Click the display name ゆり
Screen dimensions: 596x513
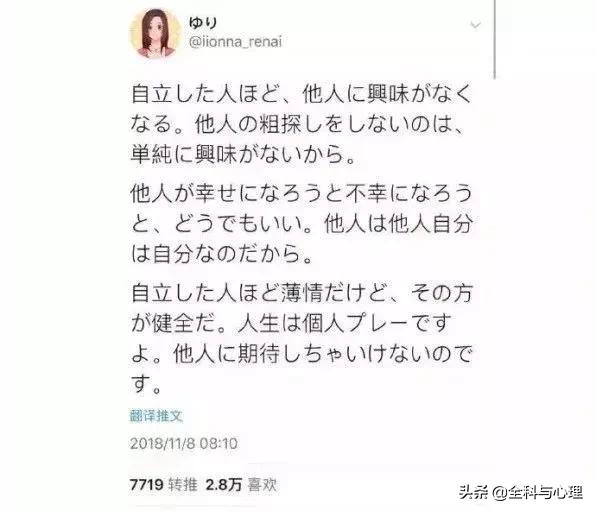(x=203, y=22)
